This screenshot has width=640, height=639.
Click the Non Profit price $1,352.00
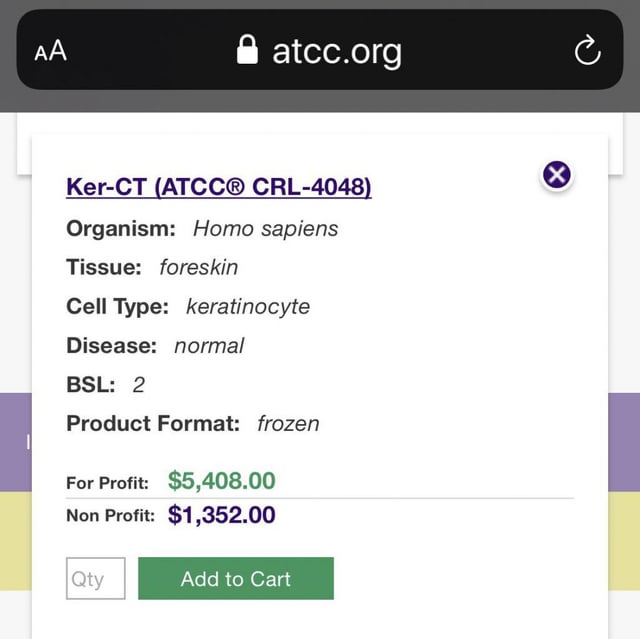221,515
